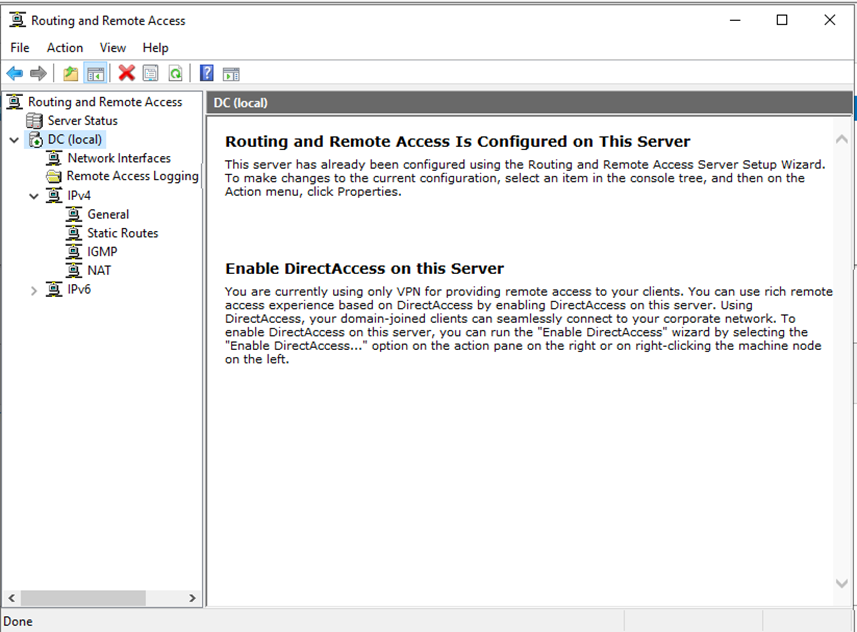
Task: Click the Server Status icon
Action: 34,120
